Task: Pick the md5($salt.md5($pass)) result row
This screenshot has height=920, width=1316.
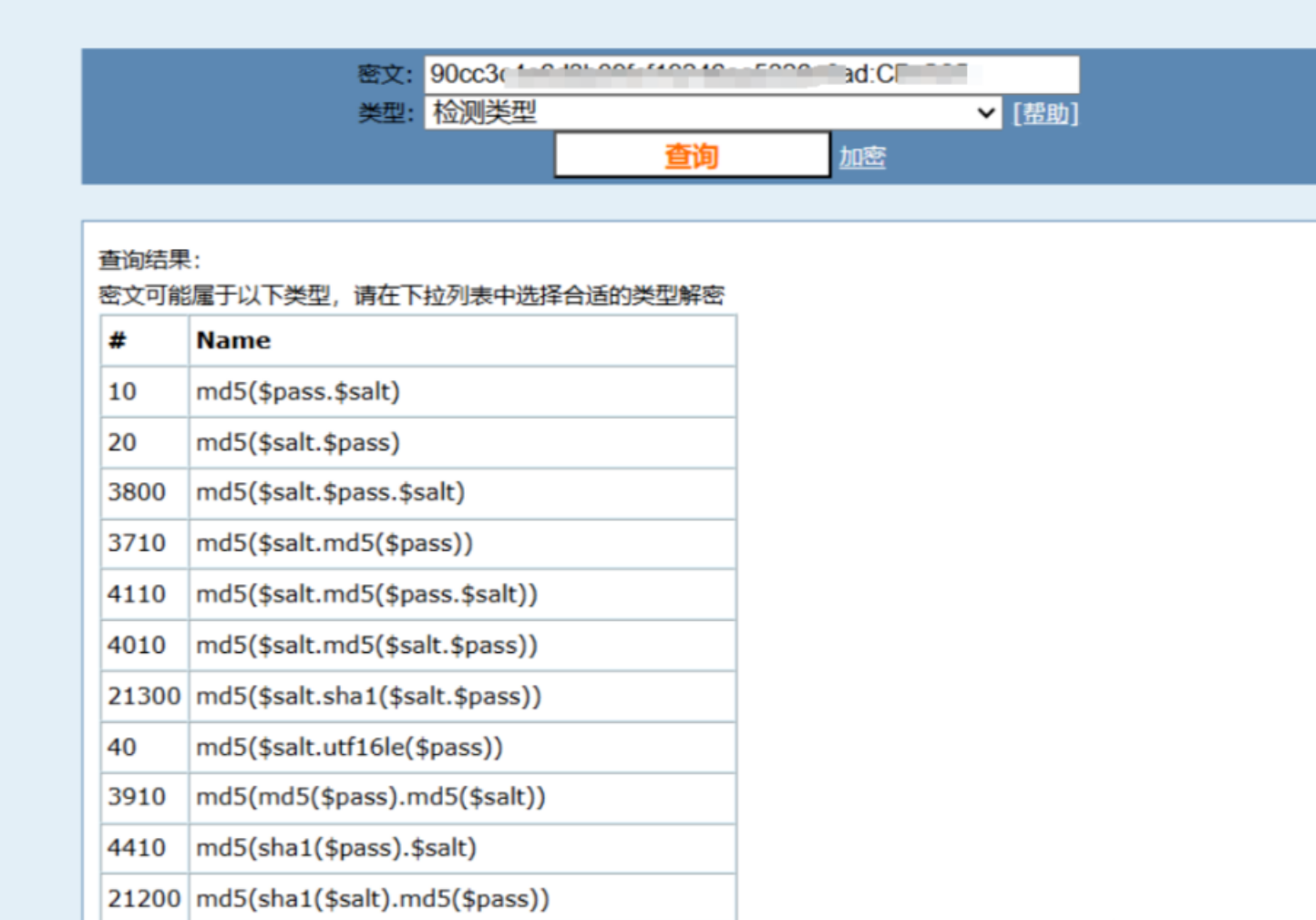Action: tap(334, 543)
